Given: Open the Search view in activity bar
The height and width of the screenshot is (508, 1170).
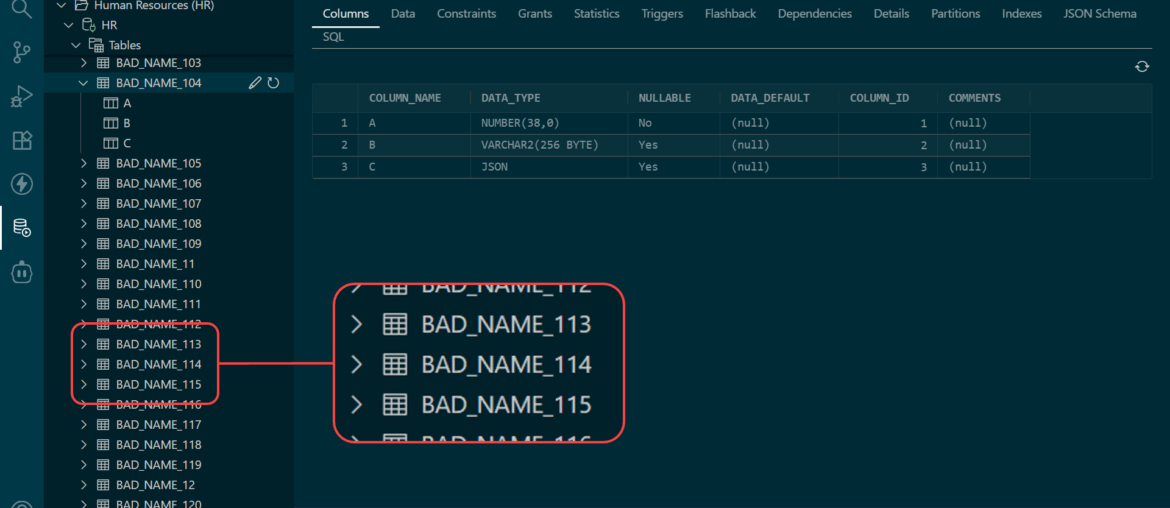Looking at the screenshot, I should tap(21, 11).
